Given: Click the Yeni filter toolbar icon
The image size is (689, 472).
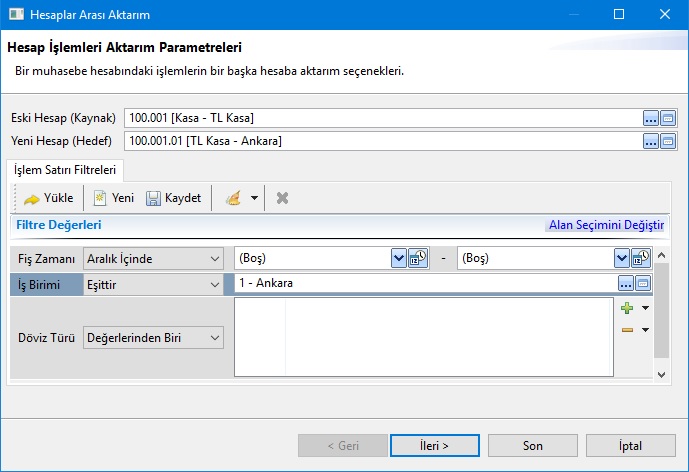Looking at the screenshot, I should coord(113,198).
